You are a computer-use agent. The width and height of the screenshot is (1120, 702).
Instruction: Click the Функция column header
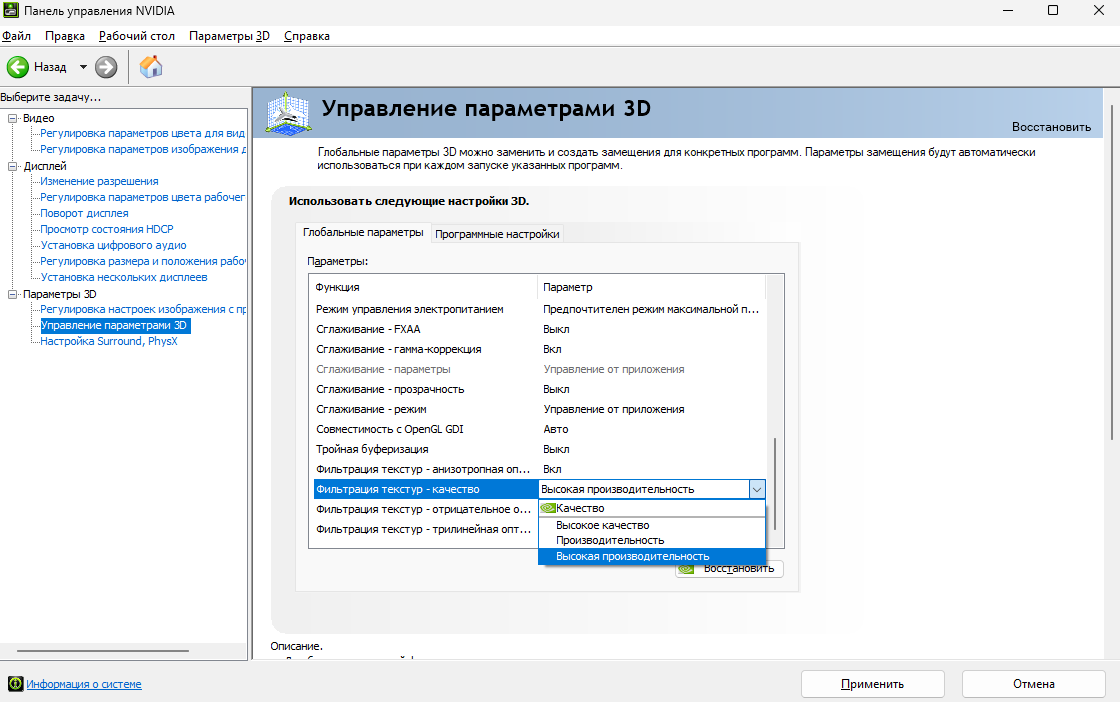(424, 287)
